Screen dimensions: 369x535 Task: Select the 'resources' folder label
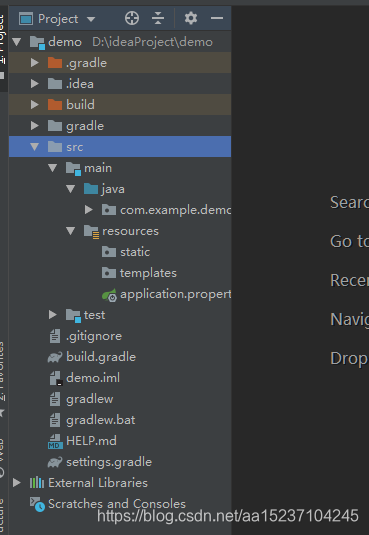tap(130, 231)
